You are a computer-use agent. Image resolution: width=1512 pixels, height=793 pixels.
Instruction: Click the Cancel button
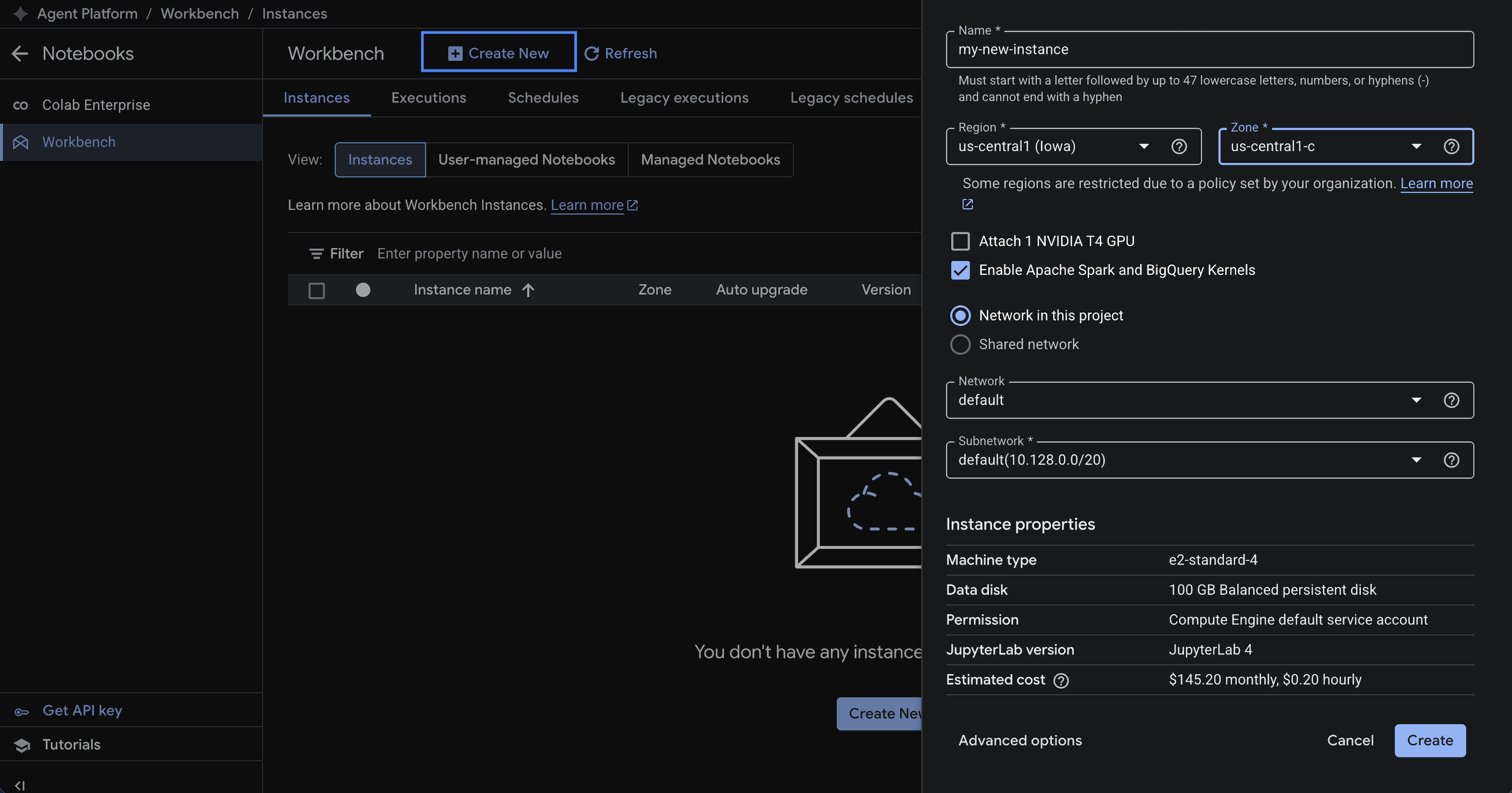click(1350, 741)
